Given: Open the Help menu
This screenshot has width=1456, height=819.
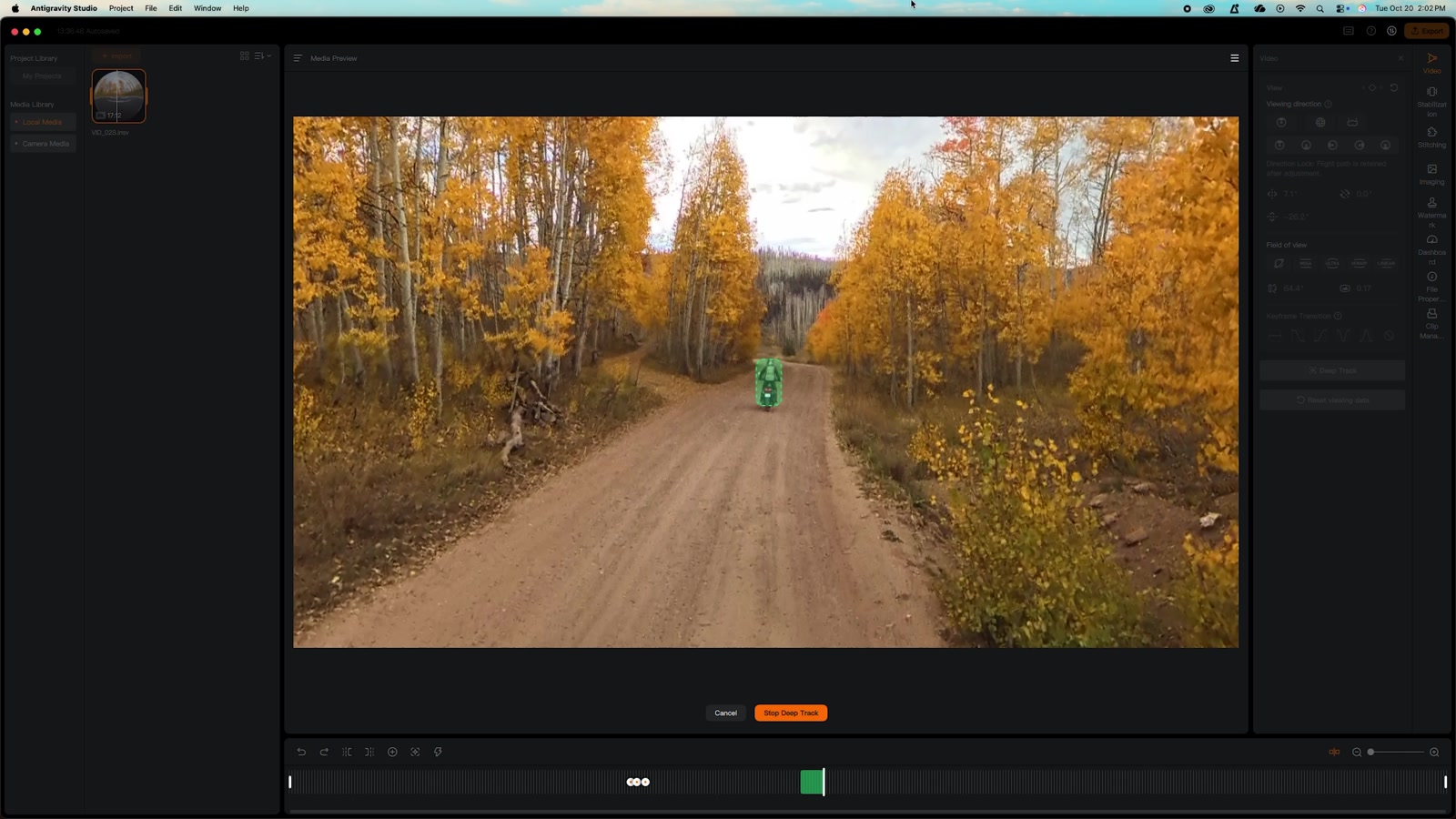Looking at the screenshot, I should [241, 8].
